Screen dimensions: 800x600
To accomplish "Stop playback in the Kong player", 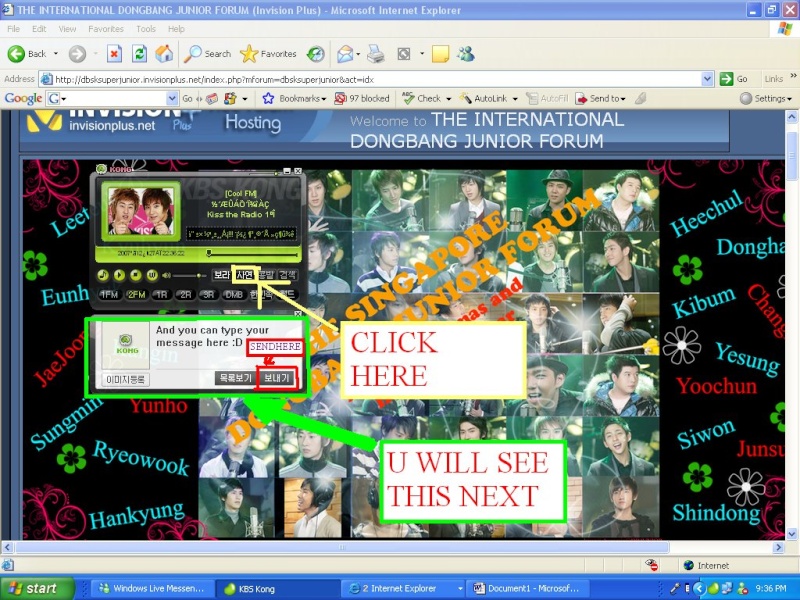I will 136,276.
